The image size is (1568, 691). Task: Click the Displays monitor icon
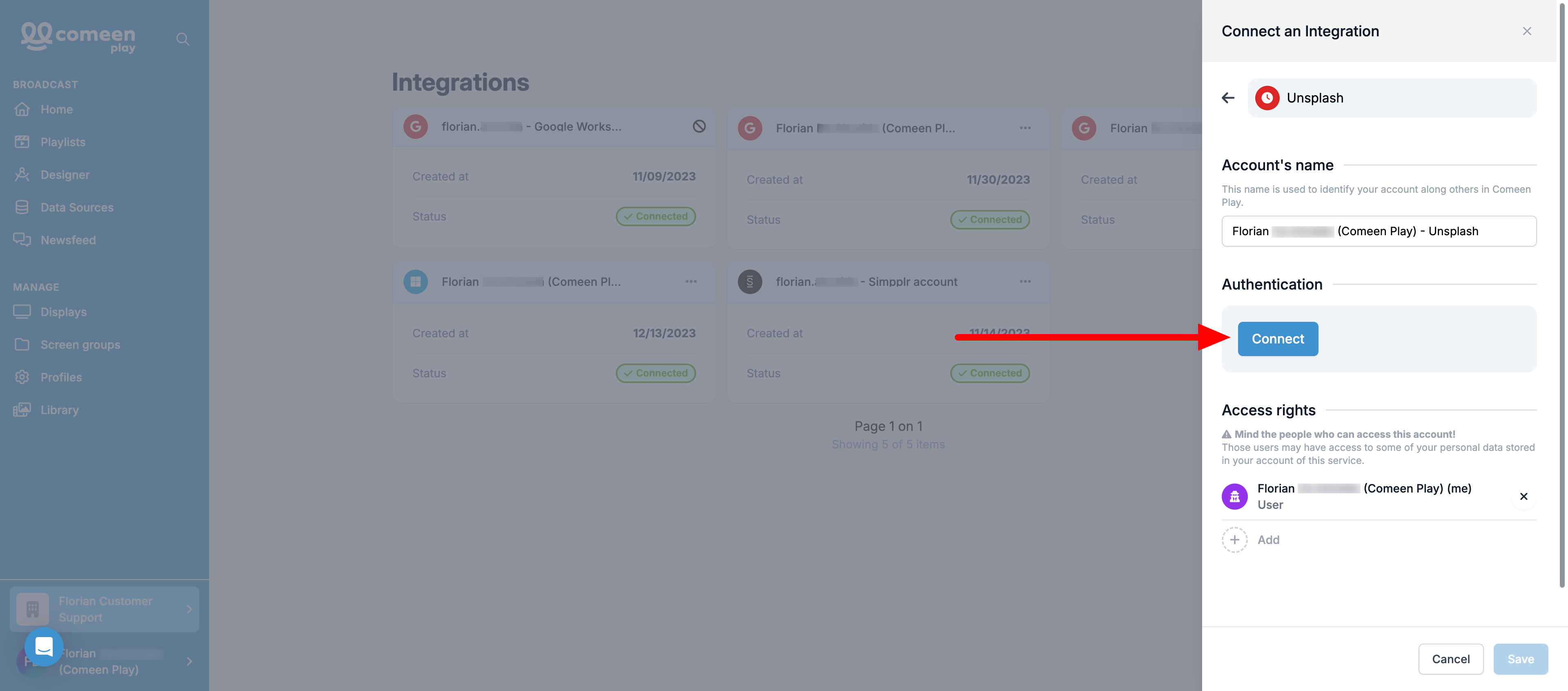22,312
